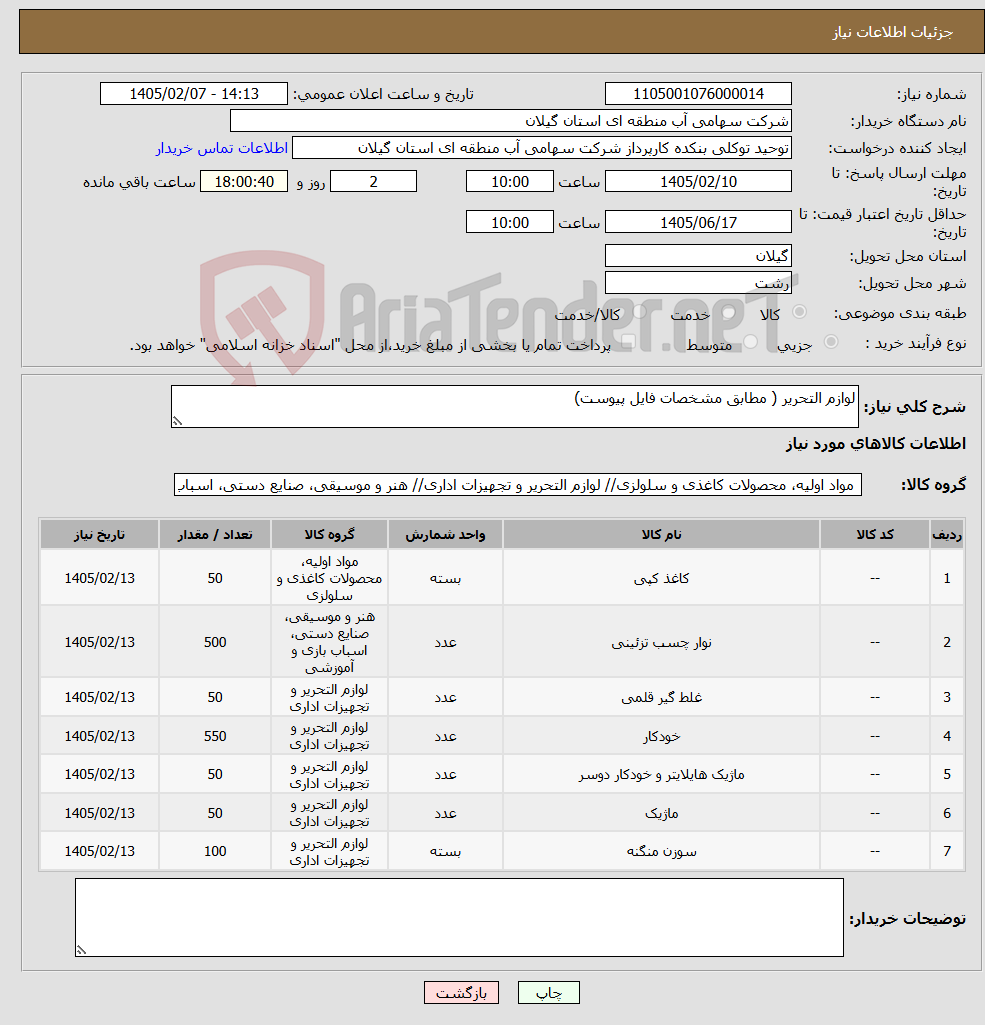Click the واحد شمارش column header
This screenshot has width=985, height=1025.
(445, 535)
